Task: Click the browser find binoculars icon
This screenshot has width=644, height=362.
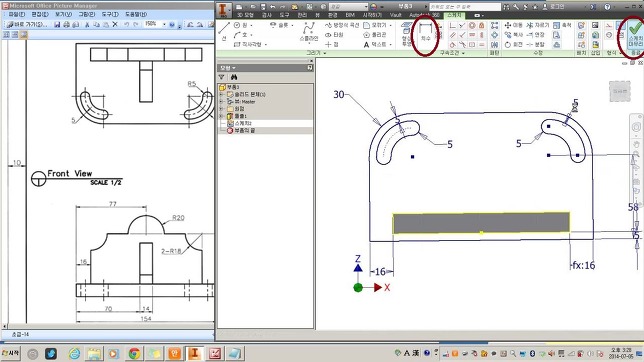Action: click(234, 77)
